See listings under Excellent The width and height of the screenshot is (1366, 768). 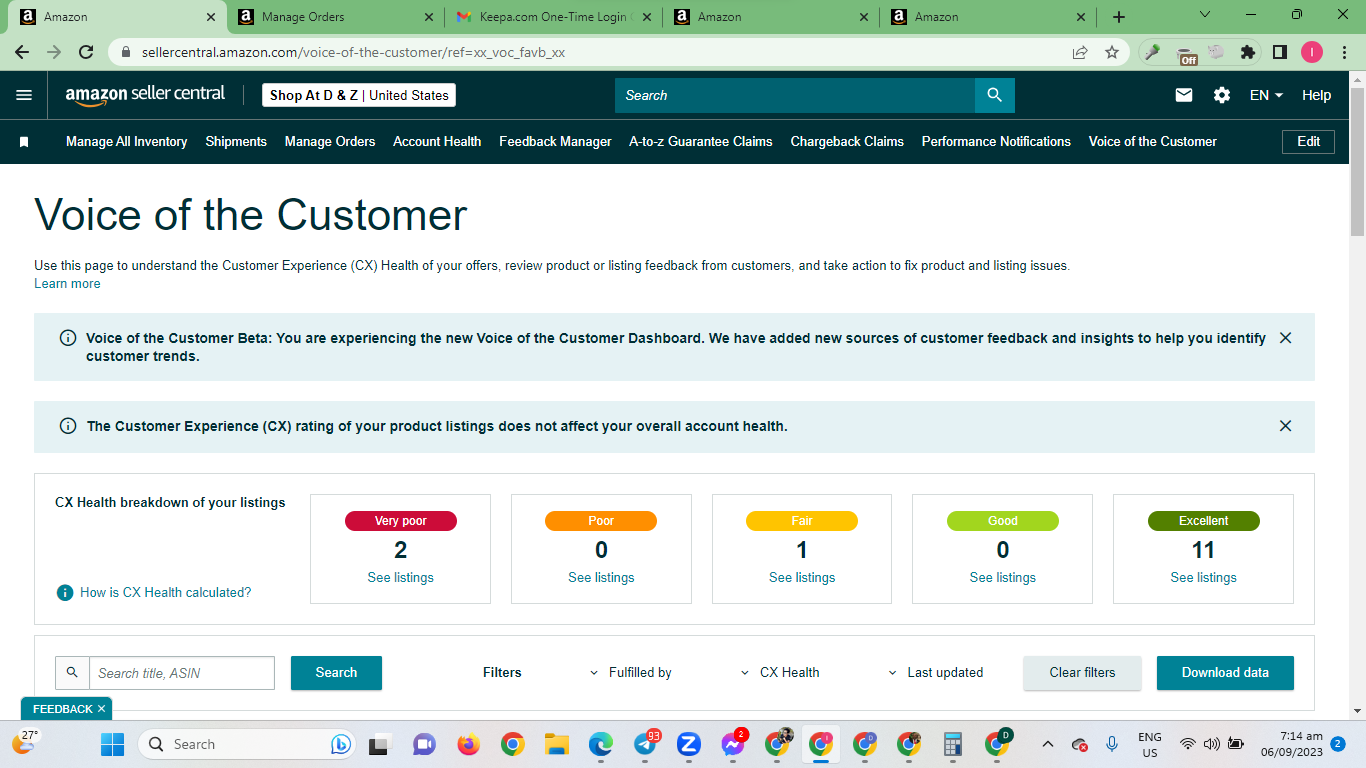coord(1204,578)
